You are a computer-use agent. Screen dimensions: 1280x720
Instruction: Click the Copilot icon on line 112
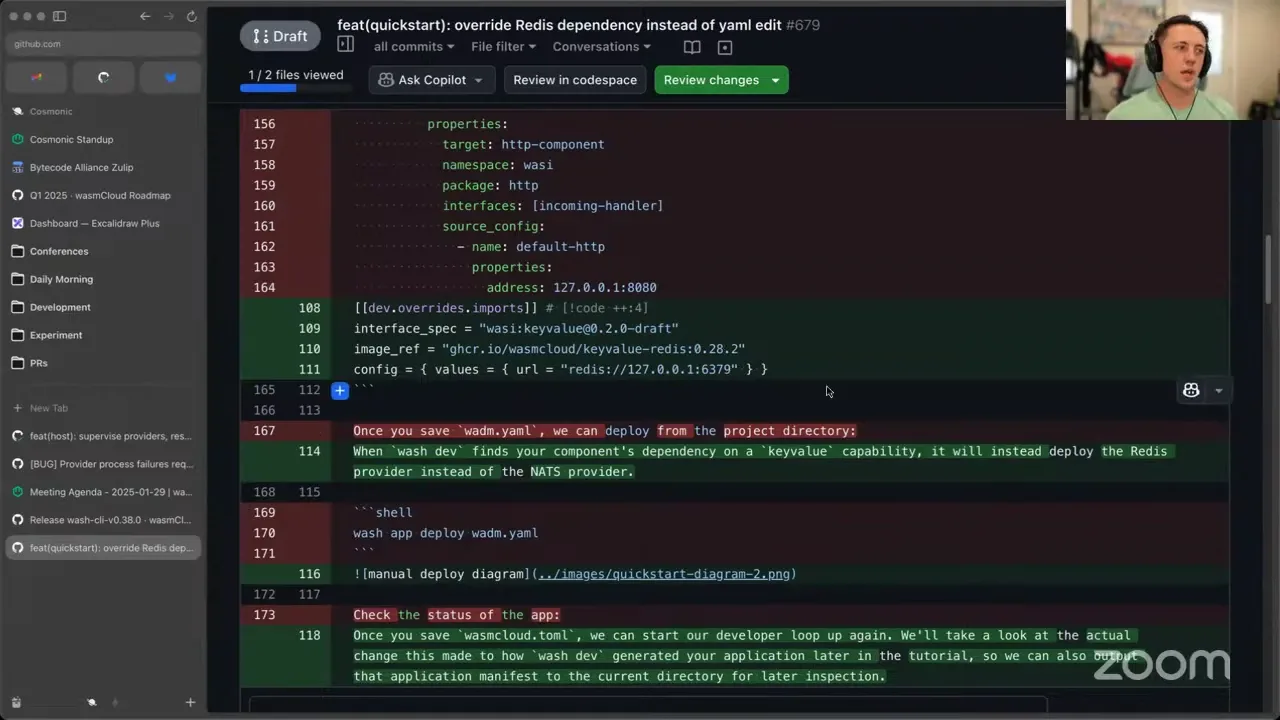[1191, 391]
